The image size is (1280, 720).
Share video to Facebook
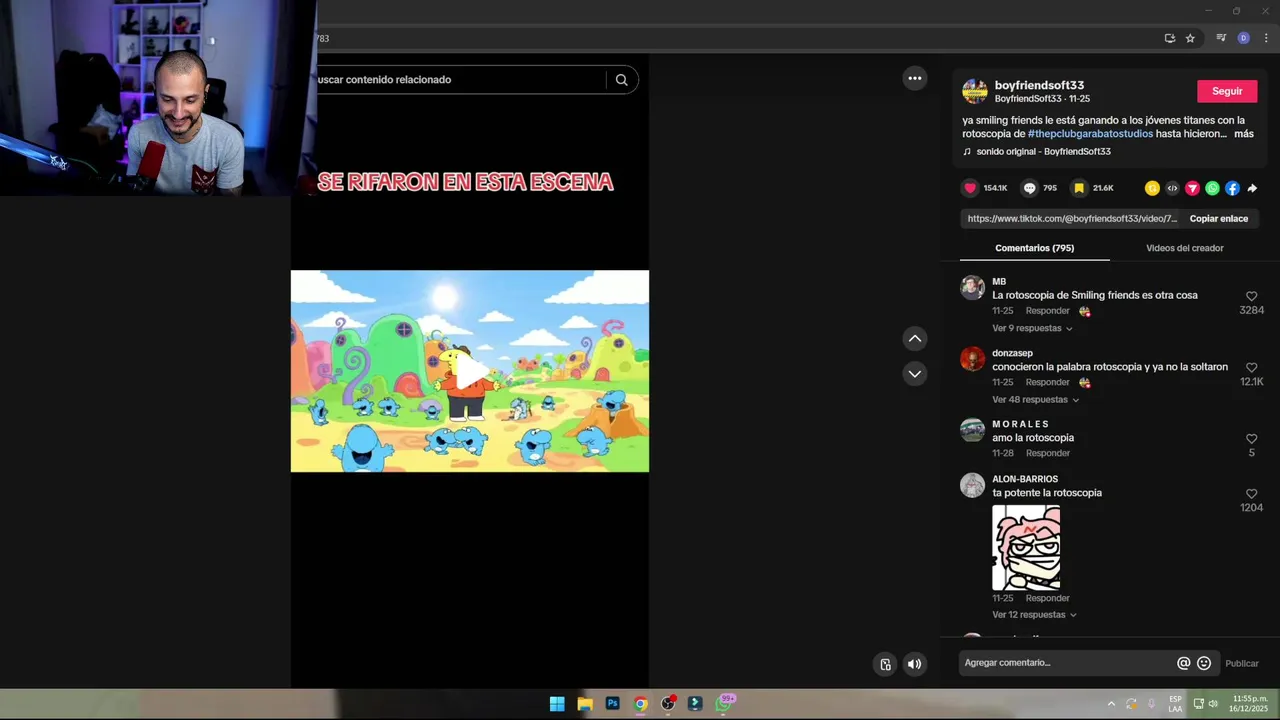1232,188
